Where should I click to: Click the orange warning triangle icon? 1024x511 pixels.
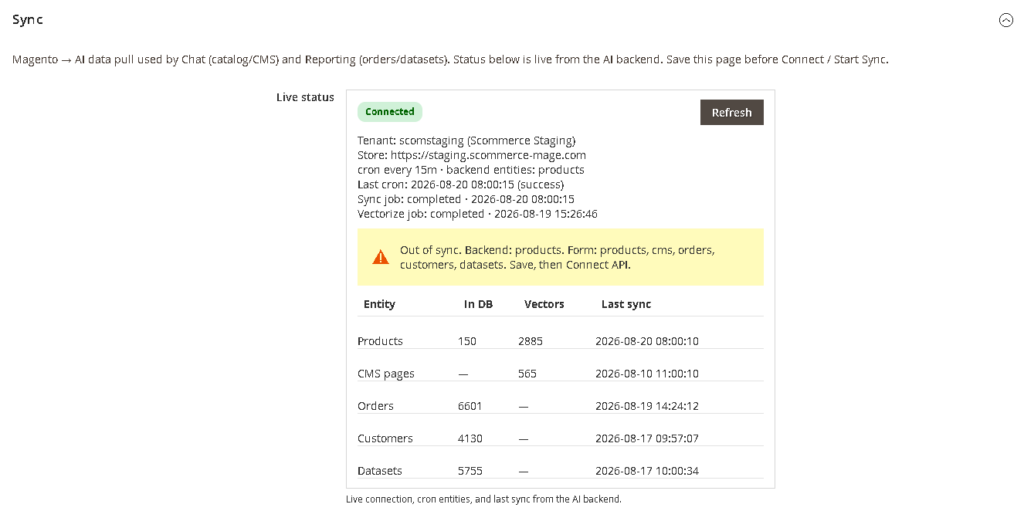(x=381, y=257)
